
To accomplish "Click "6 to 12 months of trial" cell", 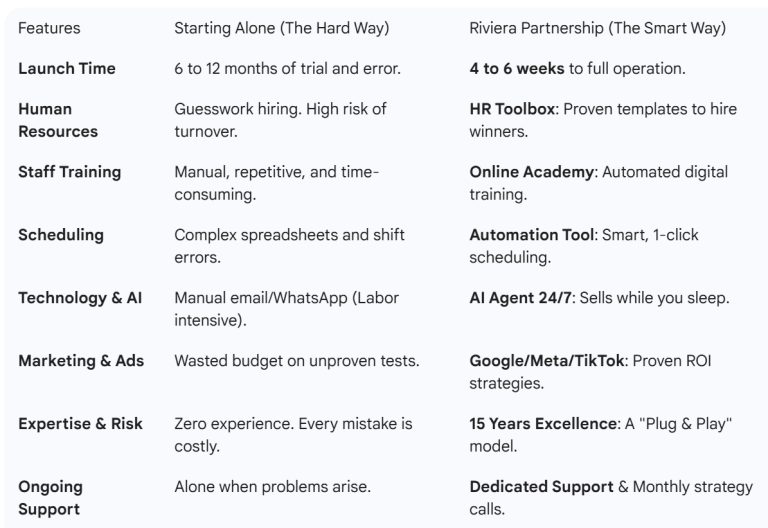I will click(288, 69).
